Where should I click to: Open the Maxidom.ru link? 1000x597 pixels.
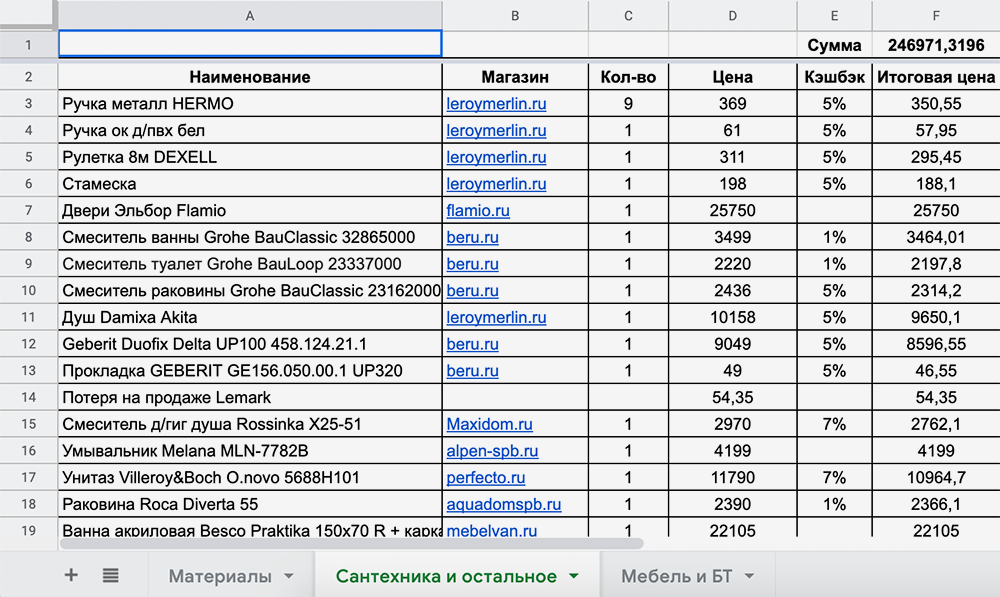(x=489, y=424)
